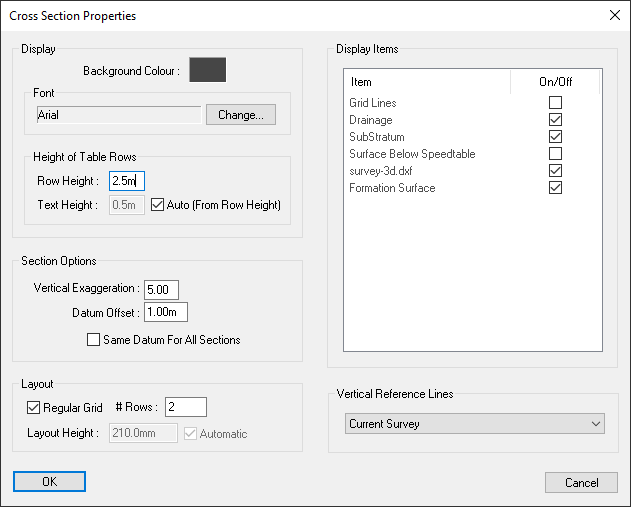Click the # Rows input field

pos(186,407)
